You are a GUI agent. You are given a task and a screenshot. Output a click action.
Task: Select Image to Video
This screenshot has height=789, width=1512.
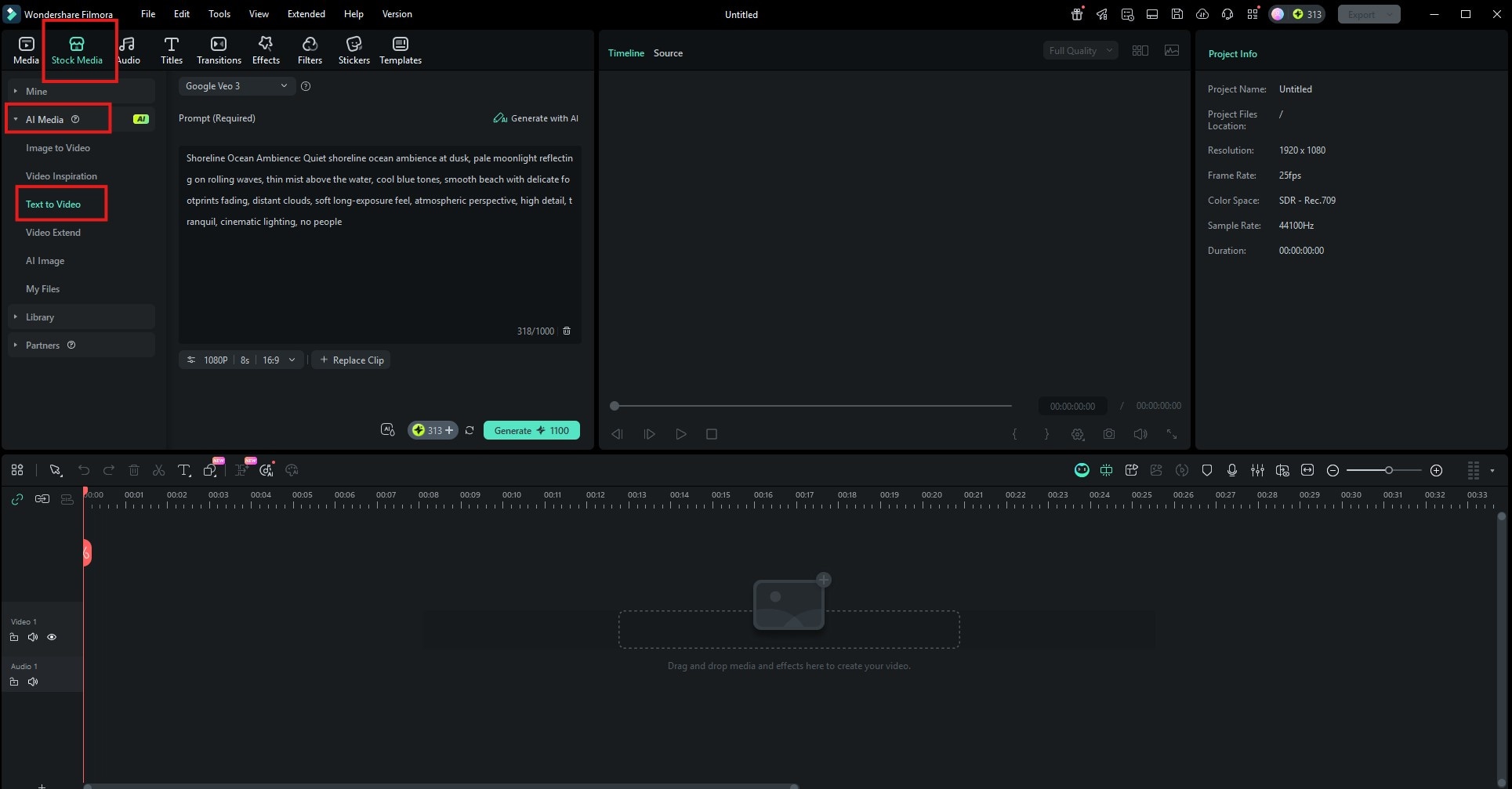[x=58, y=148]
